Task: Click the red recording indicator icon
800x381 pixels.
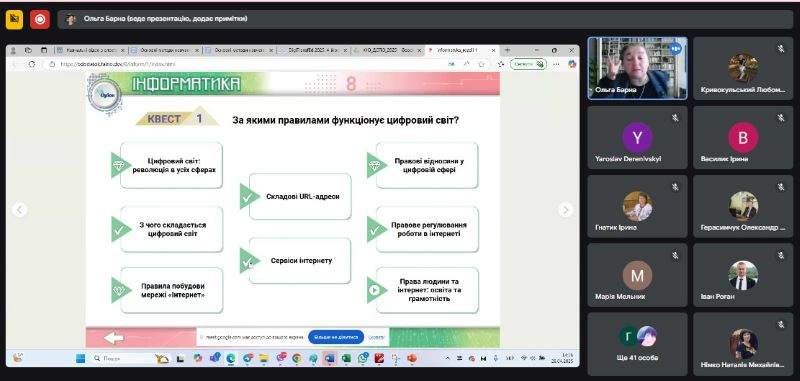Action: [40, 20]
